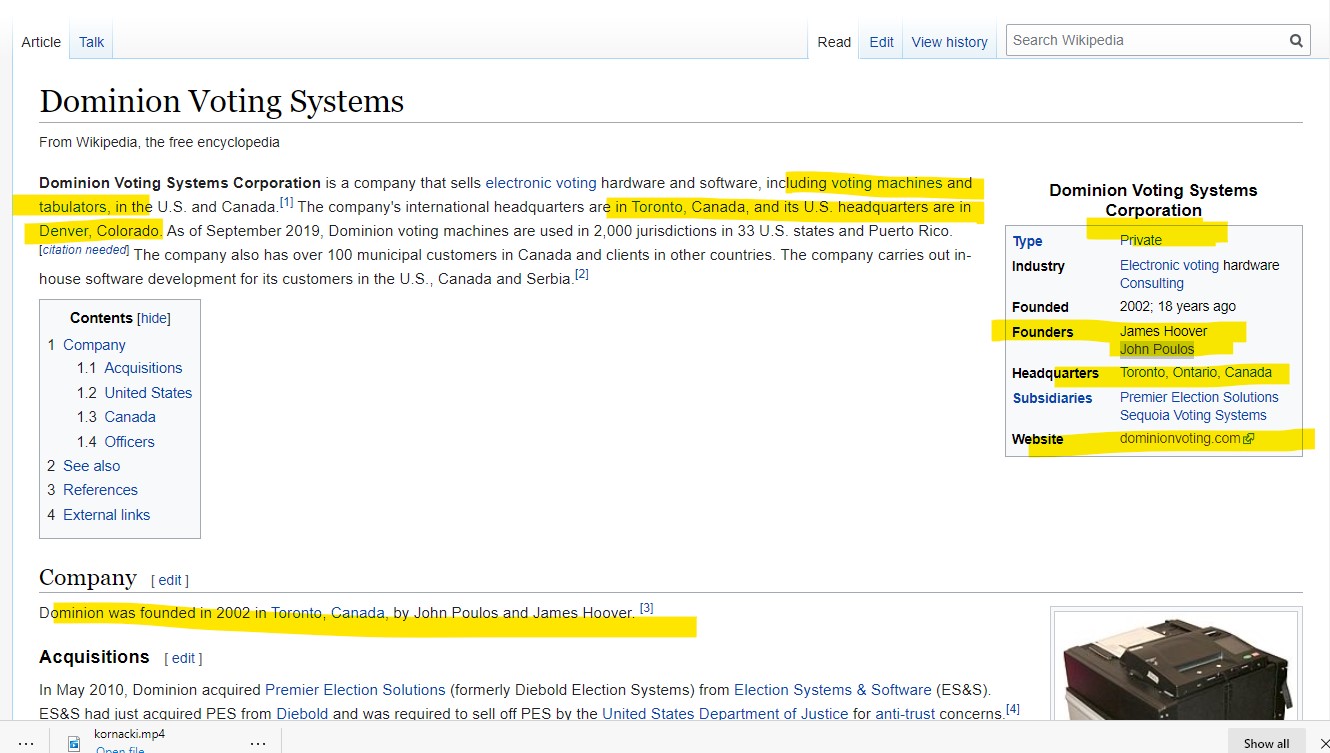
Task: Click the kornacki.mp4 file icon in downloads bar
Action: pos(74,743)
